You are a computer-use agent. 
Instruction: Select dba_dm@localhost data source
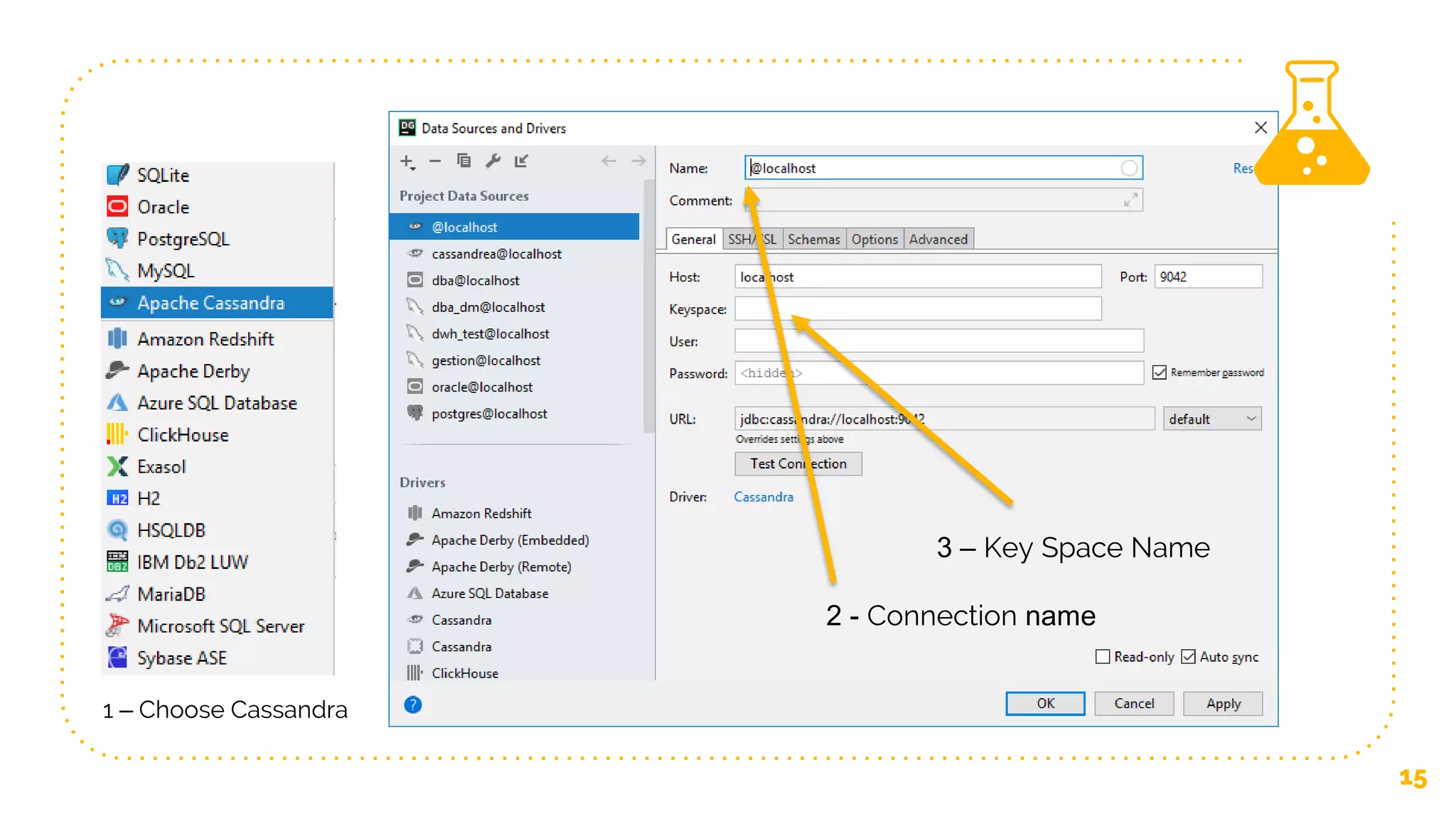[515, 307]
